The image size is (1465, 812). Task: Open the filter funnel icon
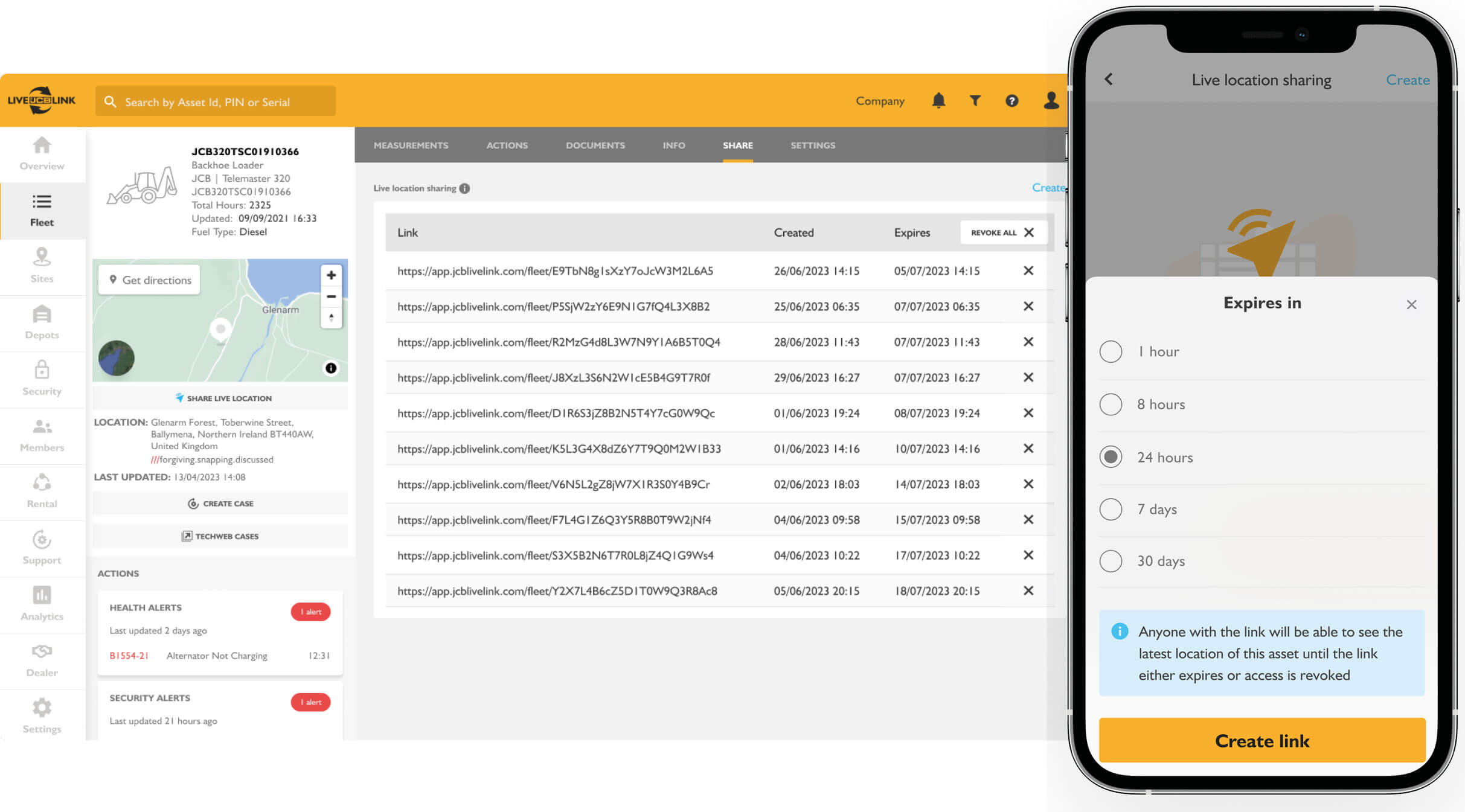pos(975,101)
